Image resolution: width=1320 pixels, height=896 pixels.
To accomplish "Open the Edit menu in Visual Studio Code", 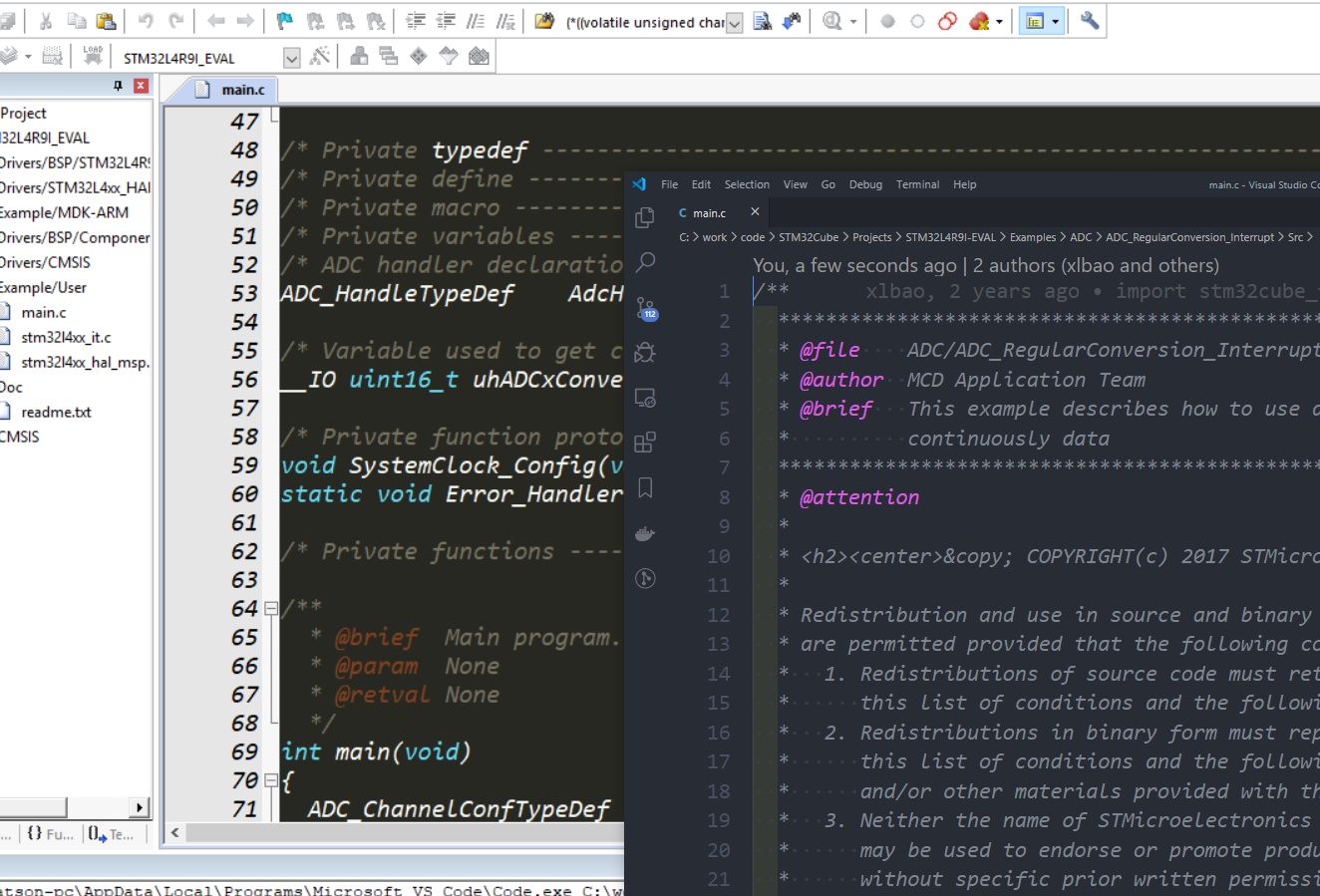I will pos(701,184).
